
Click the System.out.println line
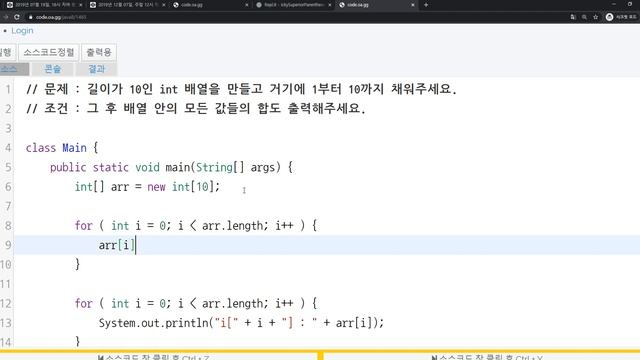pos(241,323)
